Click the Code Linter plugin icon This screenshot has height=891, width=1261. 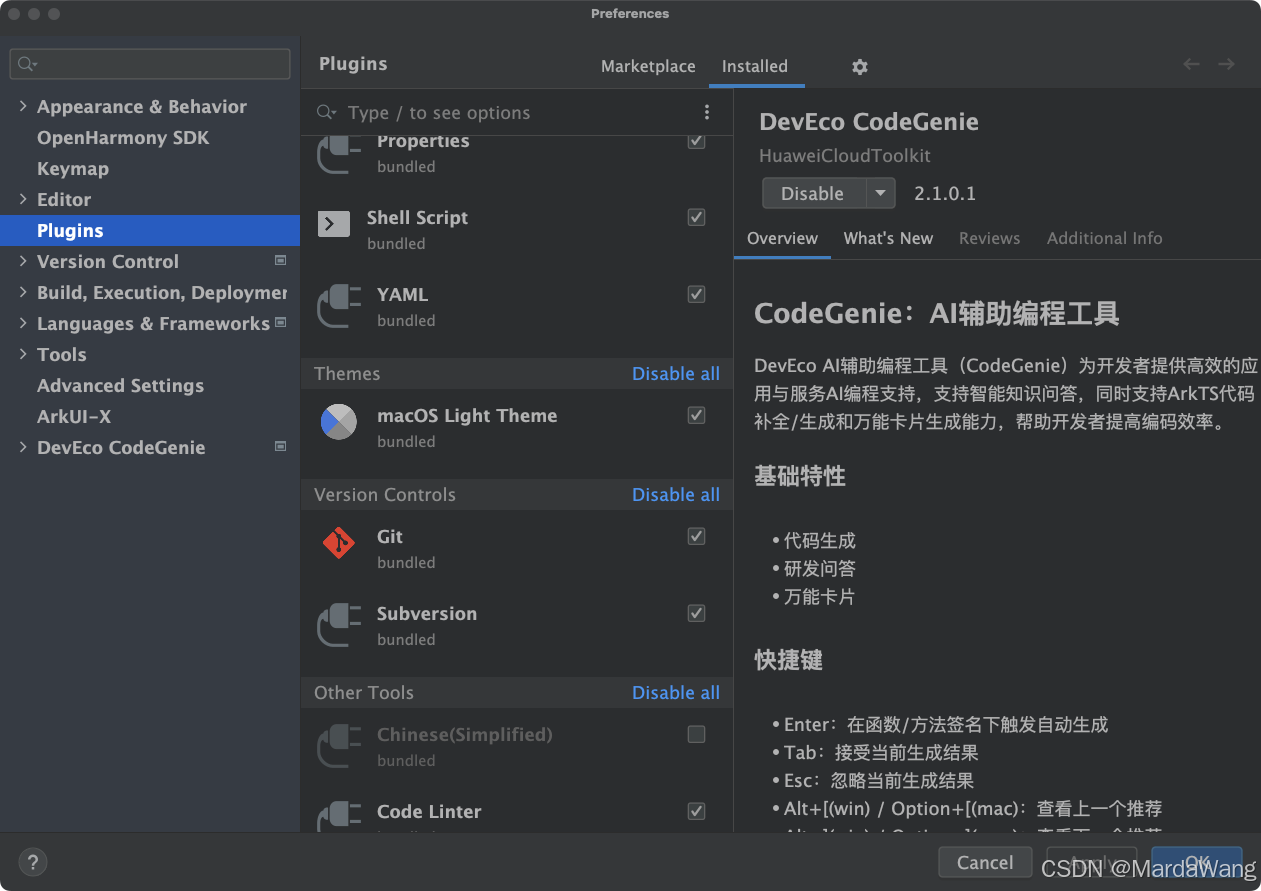(x=339, y=816)
